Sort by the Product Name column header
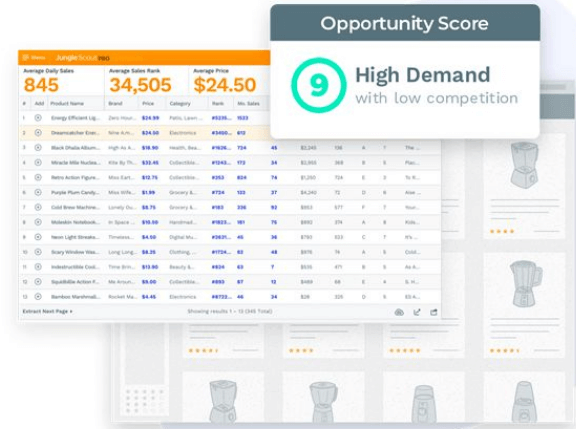The image size is (576, 429). point(67,104)
